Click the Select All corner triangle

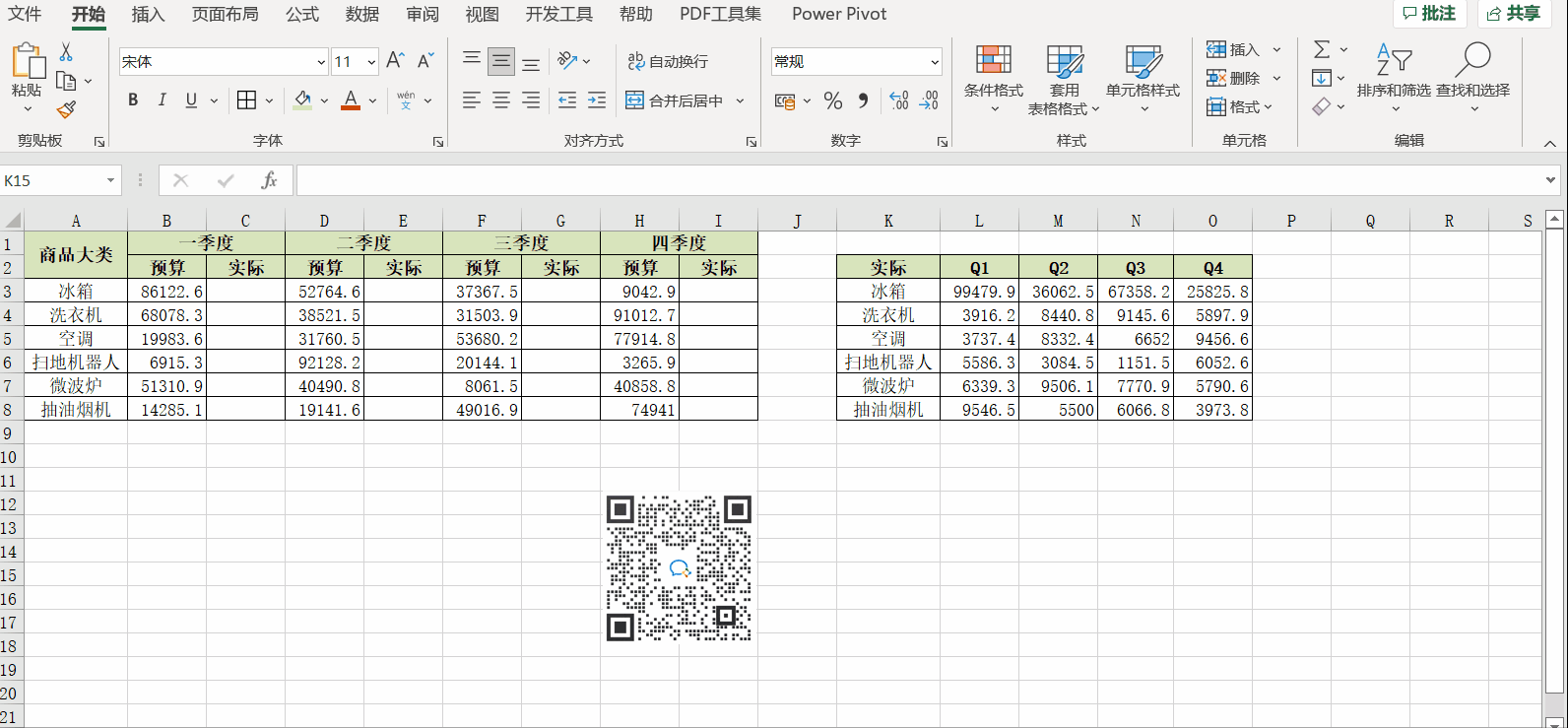[12, 221]
